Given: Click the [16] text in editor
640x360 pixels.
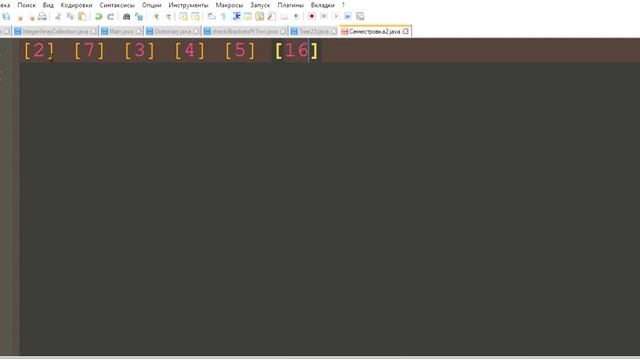Looking at the screenshot, I should 297,51.
